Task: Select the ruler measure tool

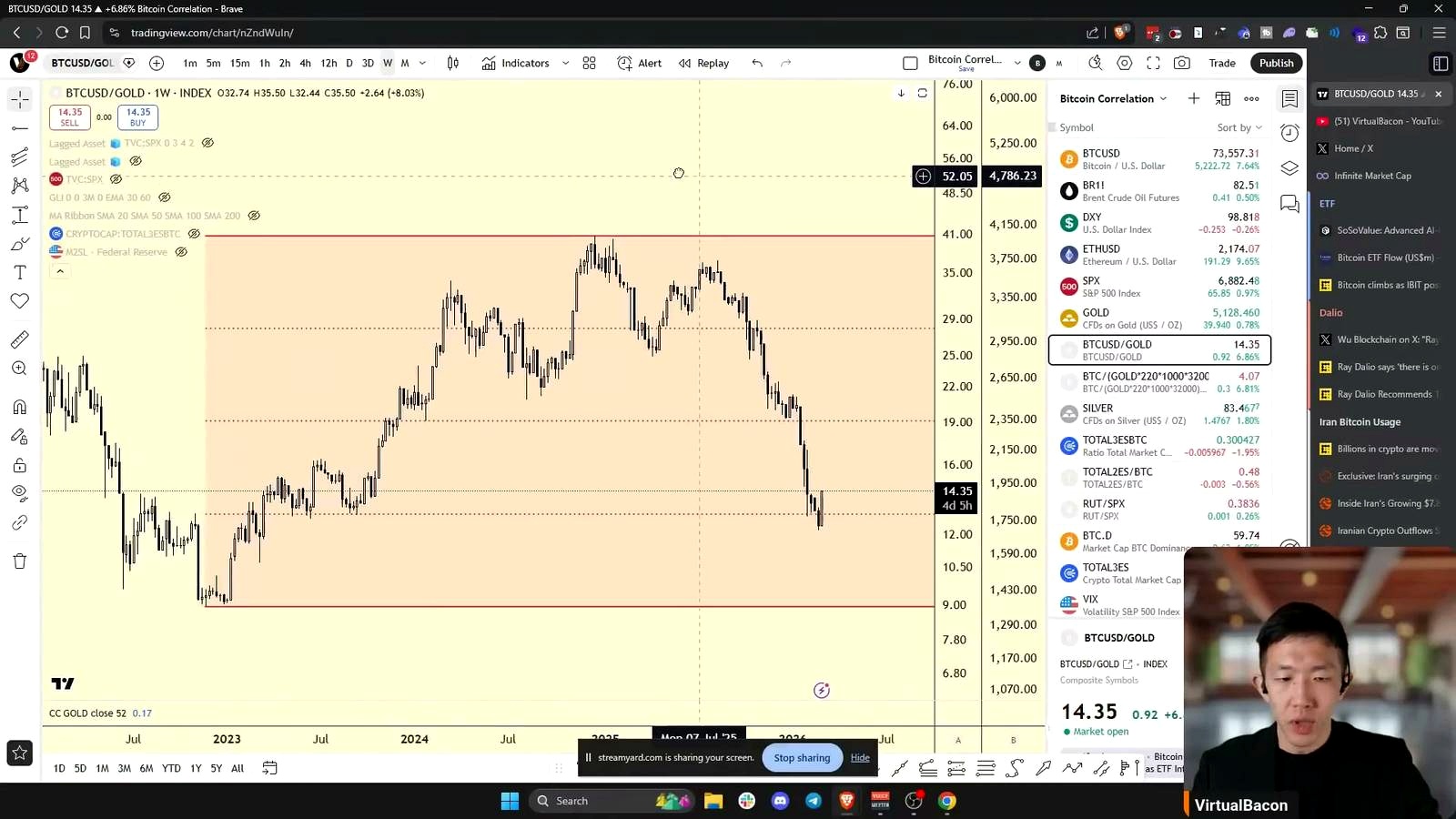Action: pyautogui.click(x=20, y=339)
